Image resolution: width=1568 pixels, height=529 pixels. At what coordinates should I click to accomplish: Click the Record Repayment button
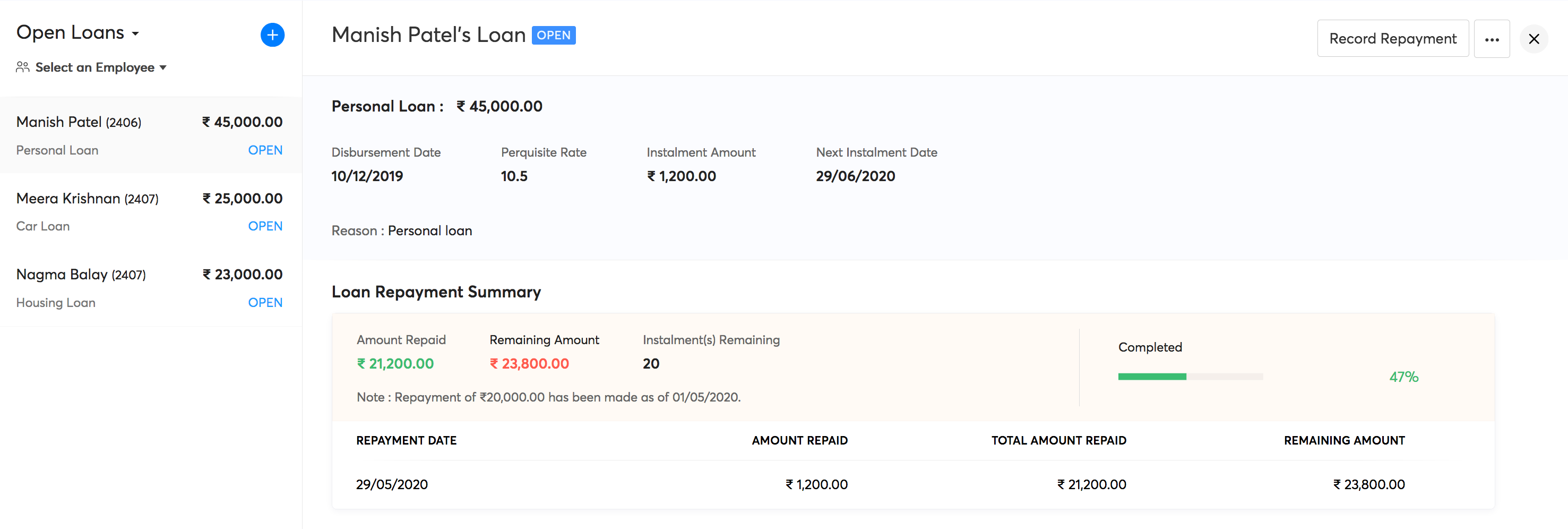(x=1393, y=38)
